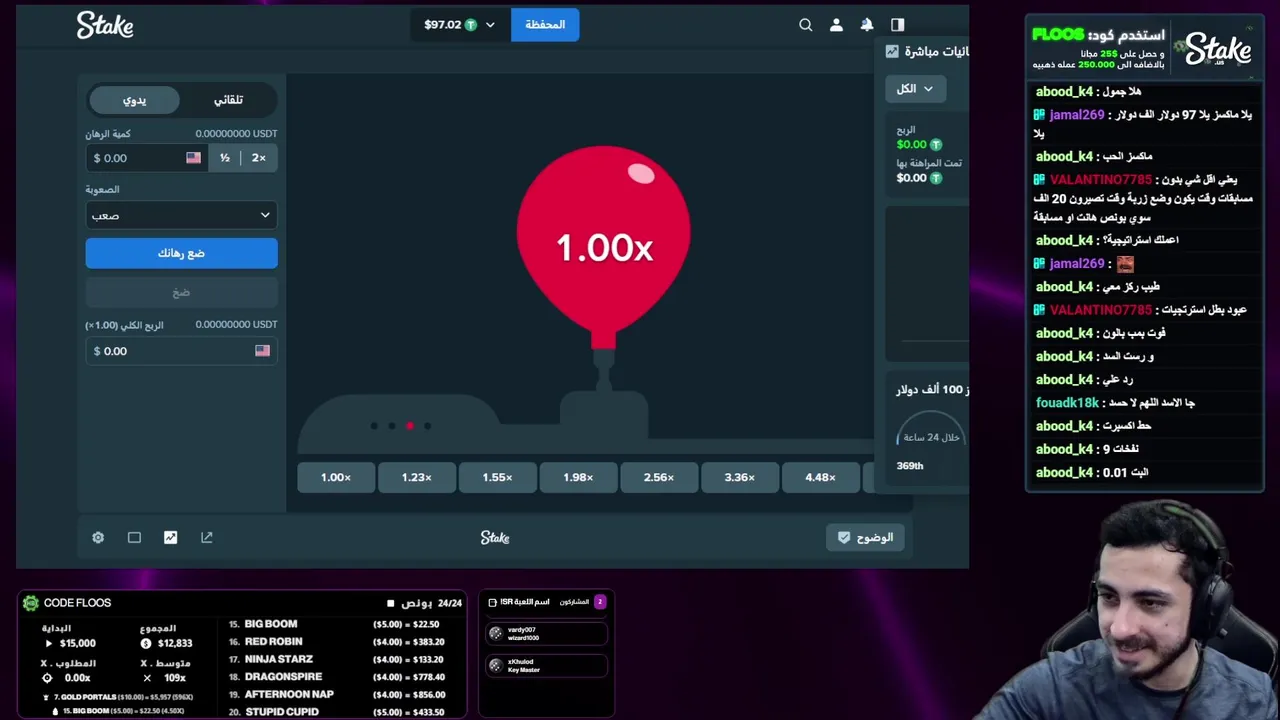Select the 1.98× multiplier chip
Viewport: 1280px width, 720px height.
tap(578, 477)
